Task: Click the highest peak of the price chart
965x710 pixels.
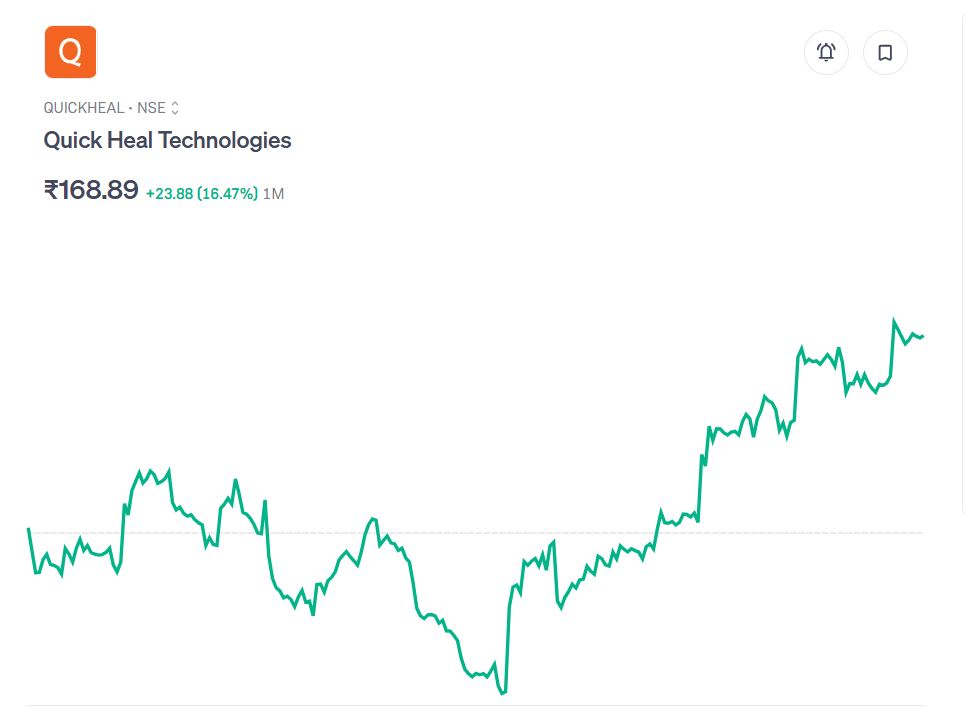Action: (x=894, y=322)
